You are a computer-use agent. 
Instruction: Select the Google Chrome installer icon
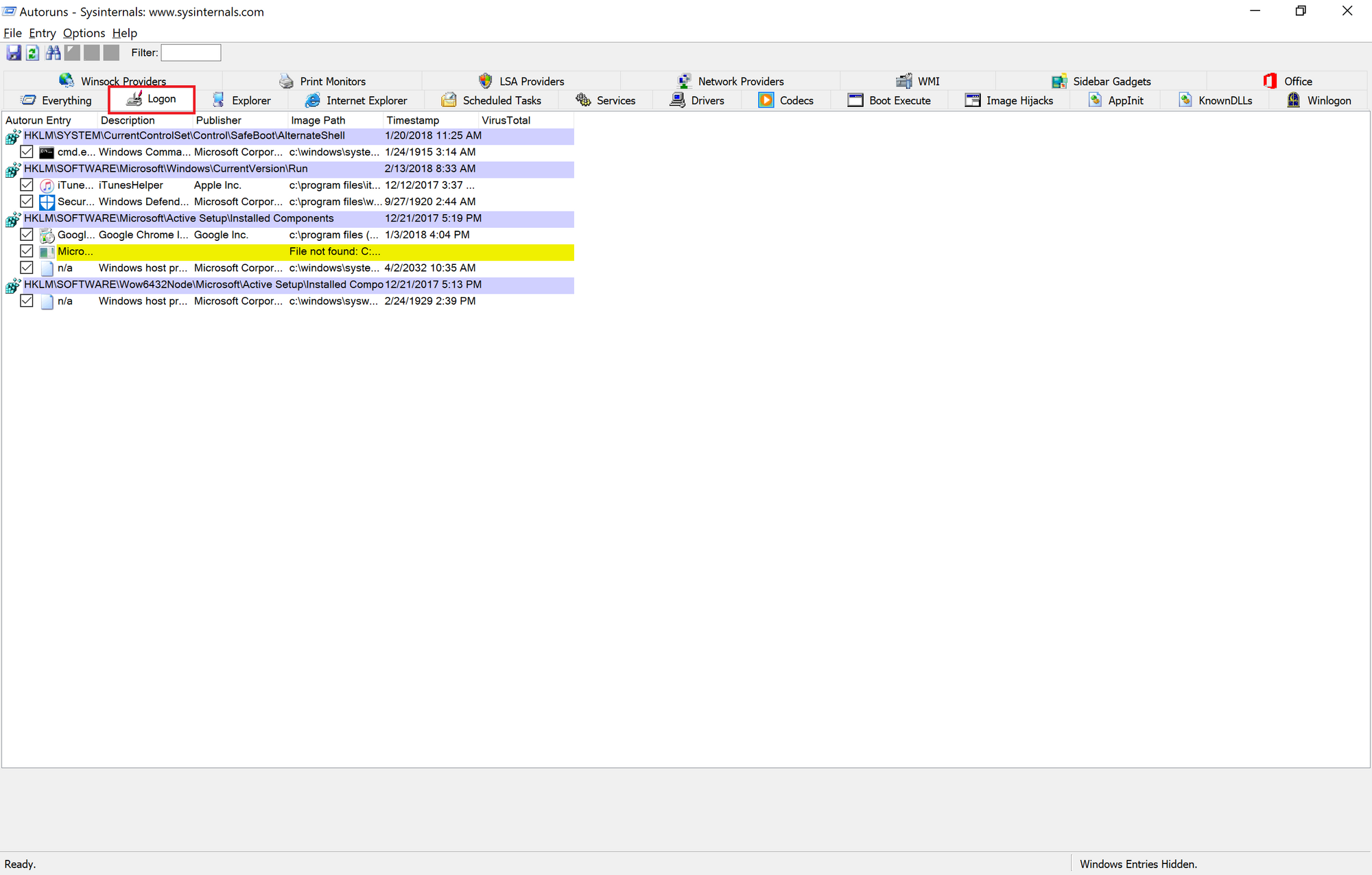[47, 235]
